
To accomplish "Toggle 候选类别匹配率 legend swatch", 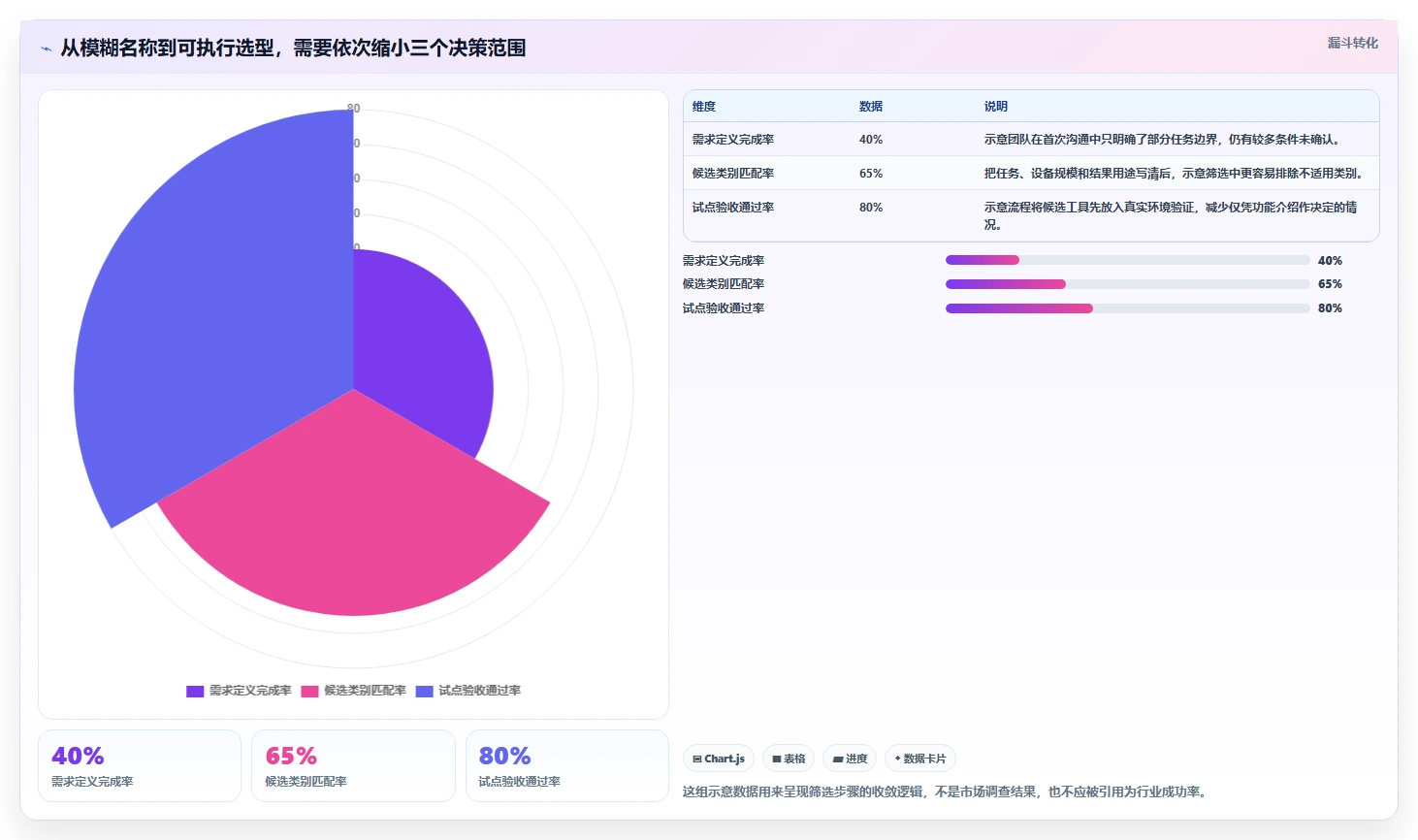I will (309, 692).
